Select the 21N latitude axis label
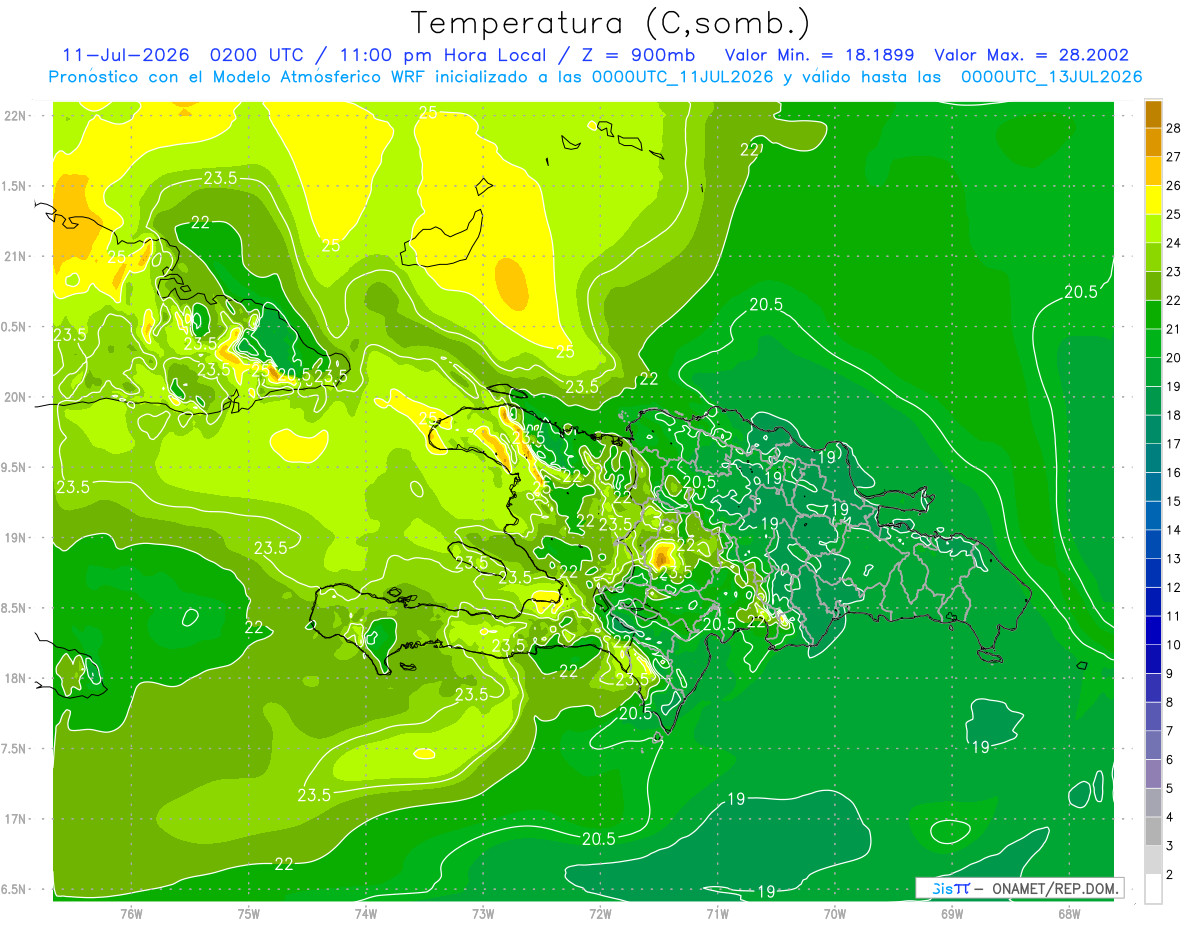Screen dimensions: 1200x927 16,256
